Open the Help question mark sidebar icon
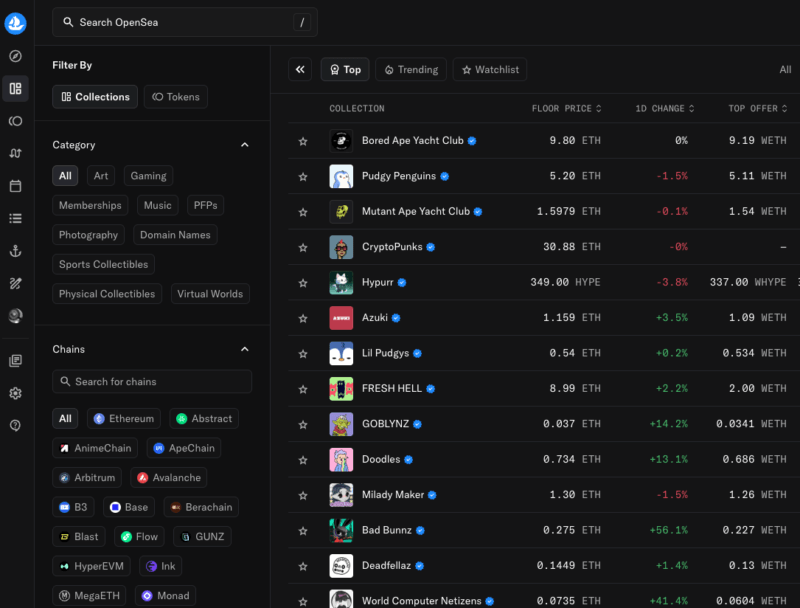 [15, 425]
